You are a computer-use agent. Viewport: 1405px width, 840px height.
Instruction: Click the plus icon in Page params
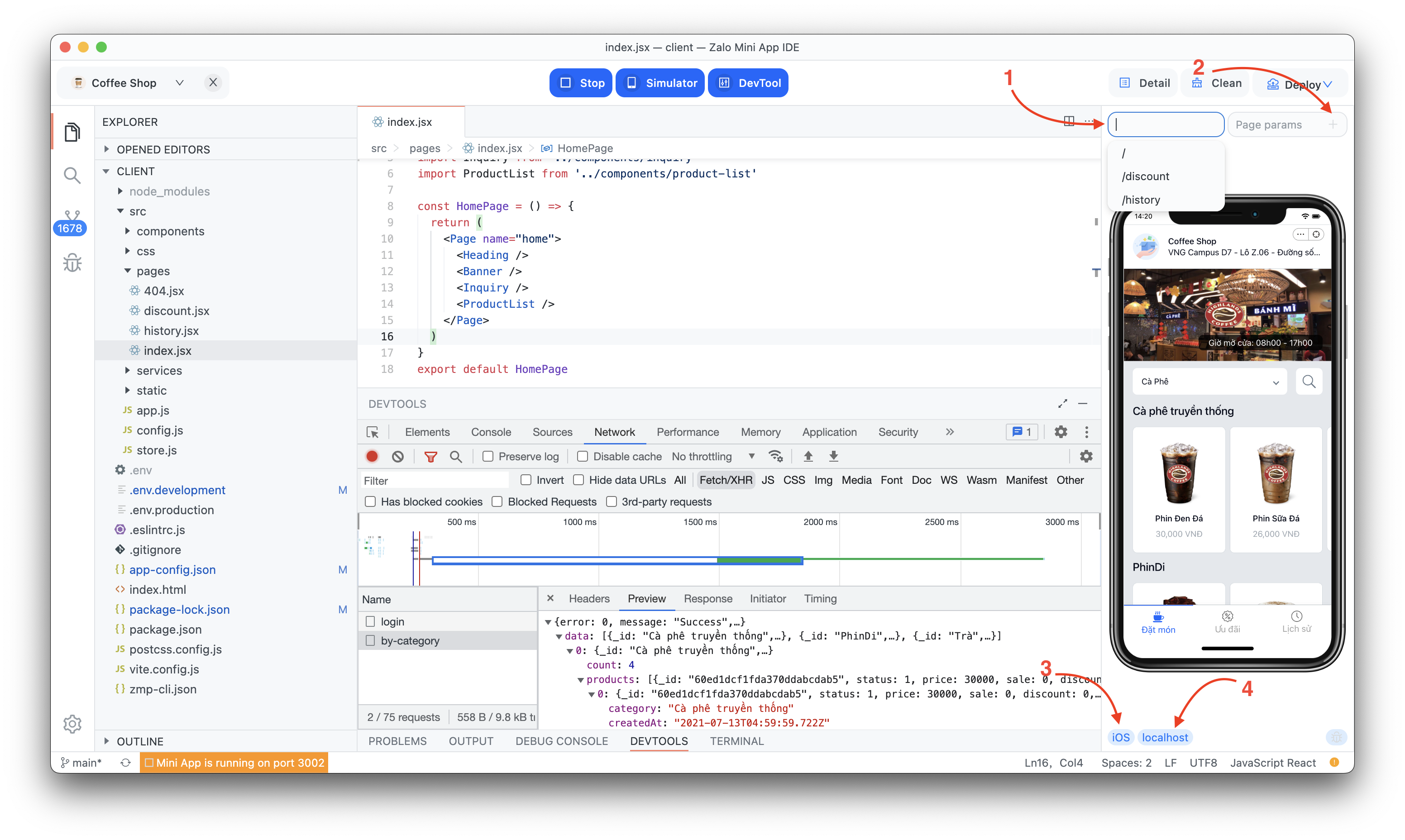pyautogui.click(x=1333, y=124)
